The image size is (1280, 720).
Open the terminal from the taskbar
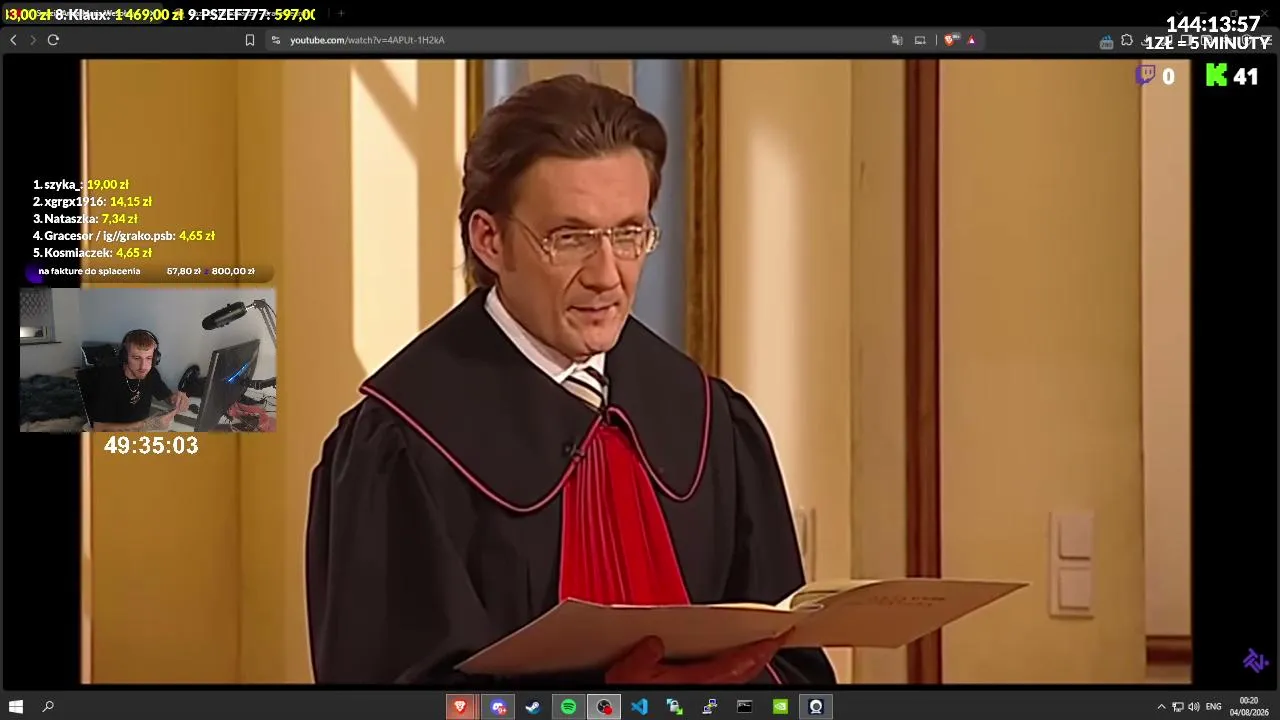coord(745,707)
